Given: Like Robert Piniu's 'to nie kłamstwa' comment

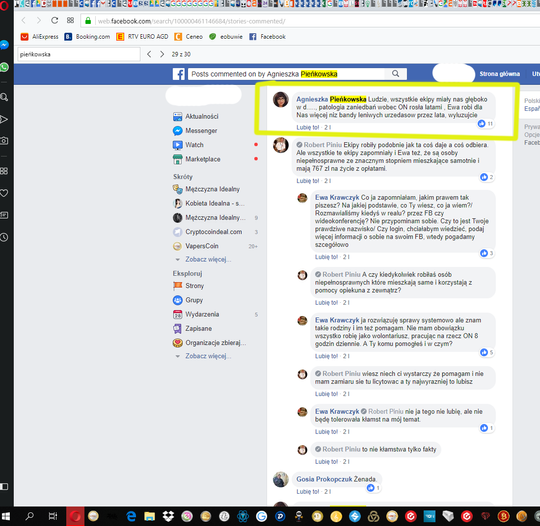Looking at the screenshot, I should pyautogui.click(x=326, y=462).
